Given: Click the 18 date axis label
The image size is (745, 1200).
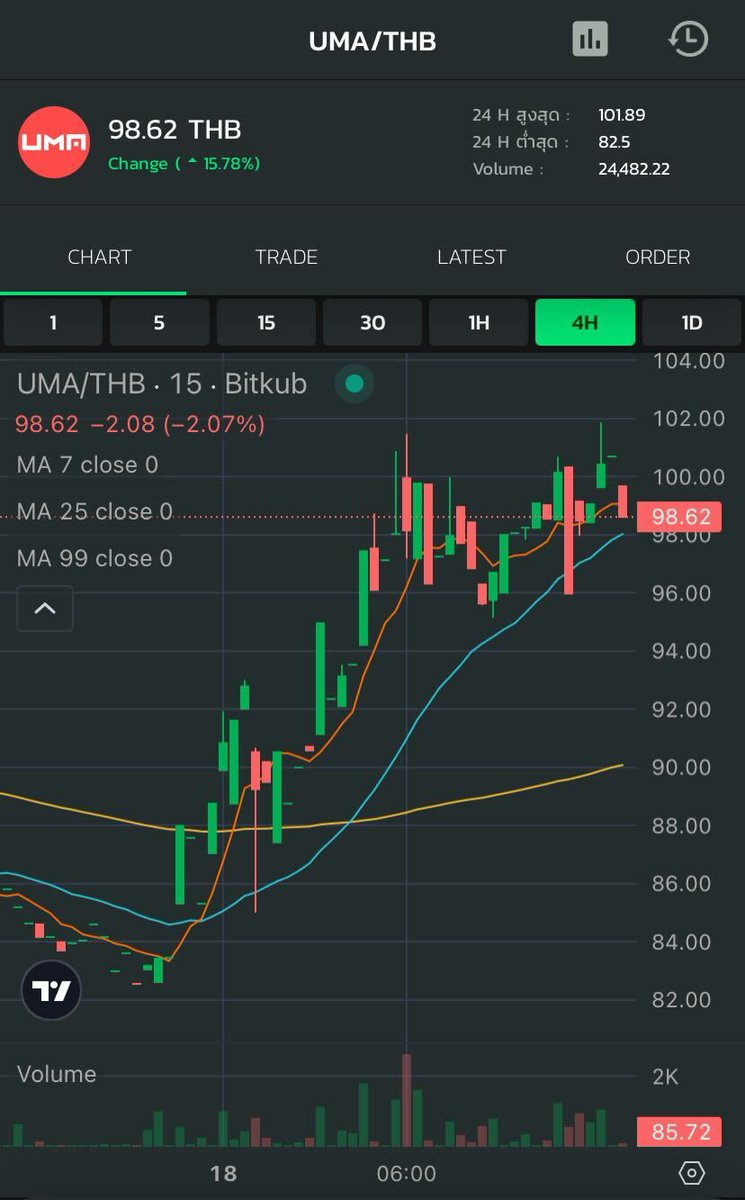Looking at the screenshot, I should coord(224,1173).
